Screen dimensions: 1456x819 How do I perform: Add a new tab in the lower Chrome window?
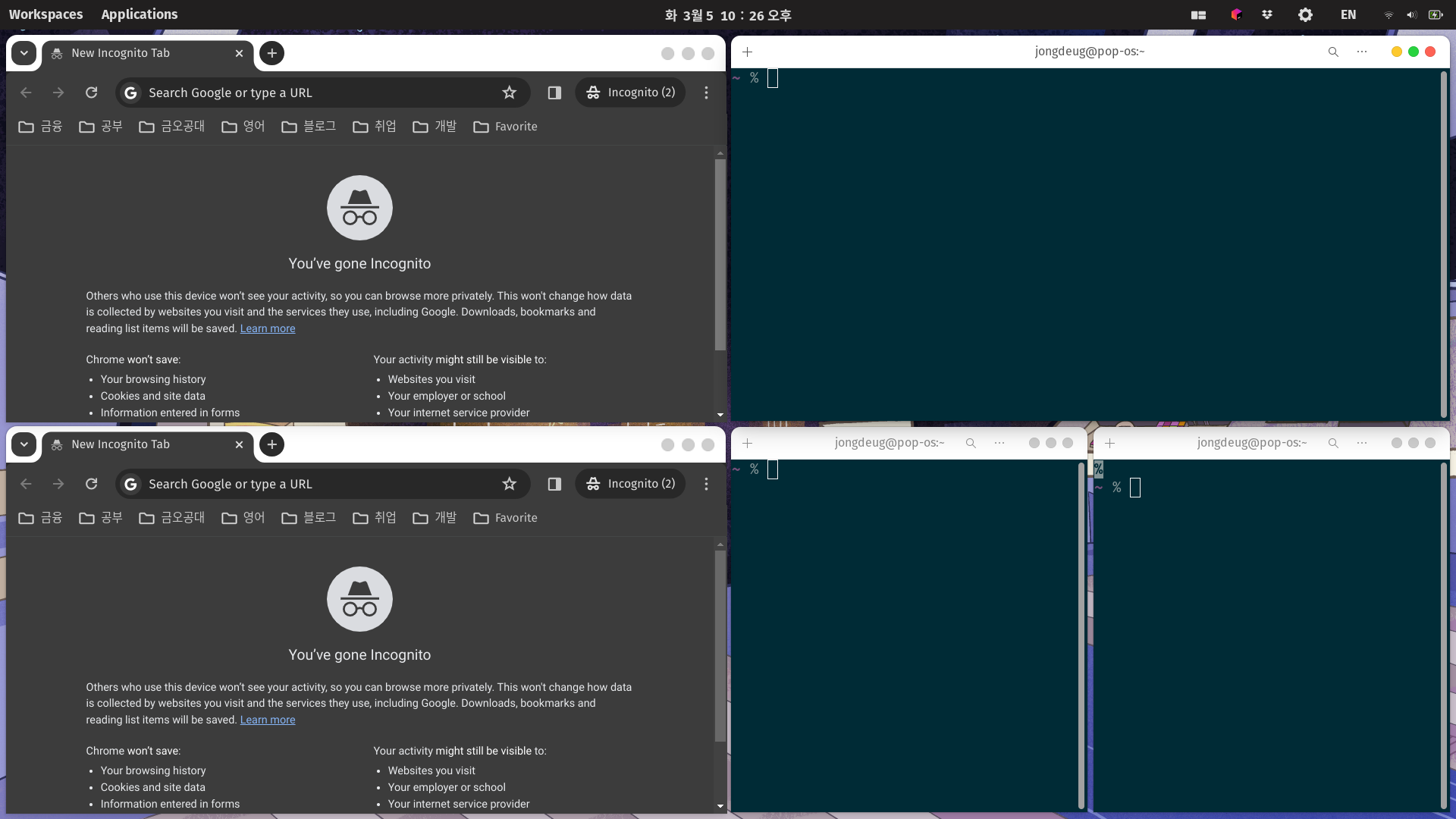click(272, 444)
